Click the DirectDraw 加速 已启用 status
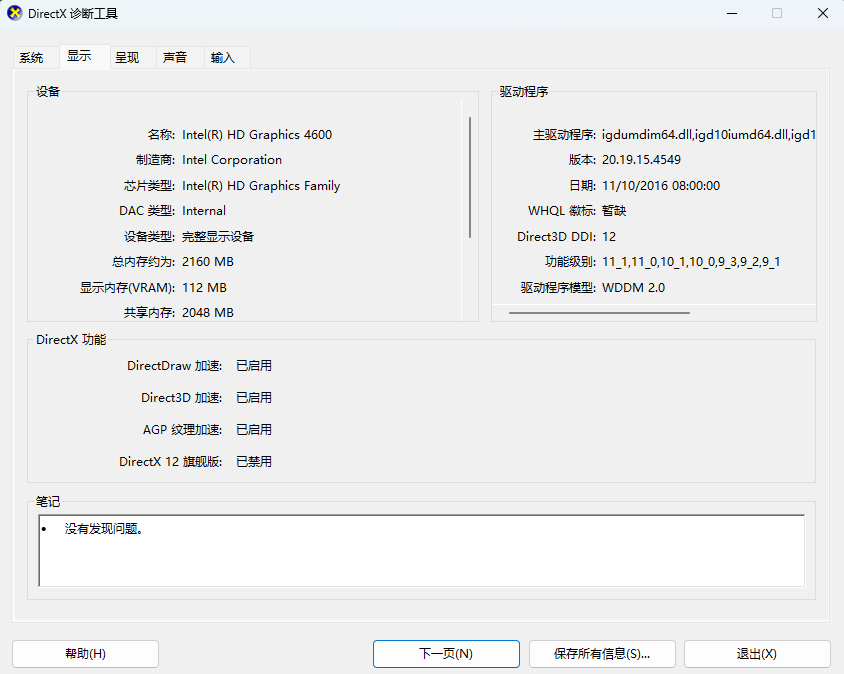The image size is (844, 674). [x=254, y=366]
